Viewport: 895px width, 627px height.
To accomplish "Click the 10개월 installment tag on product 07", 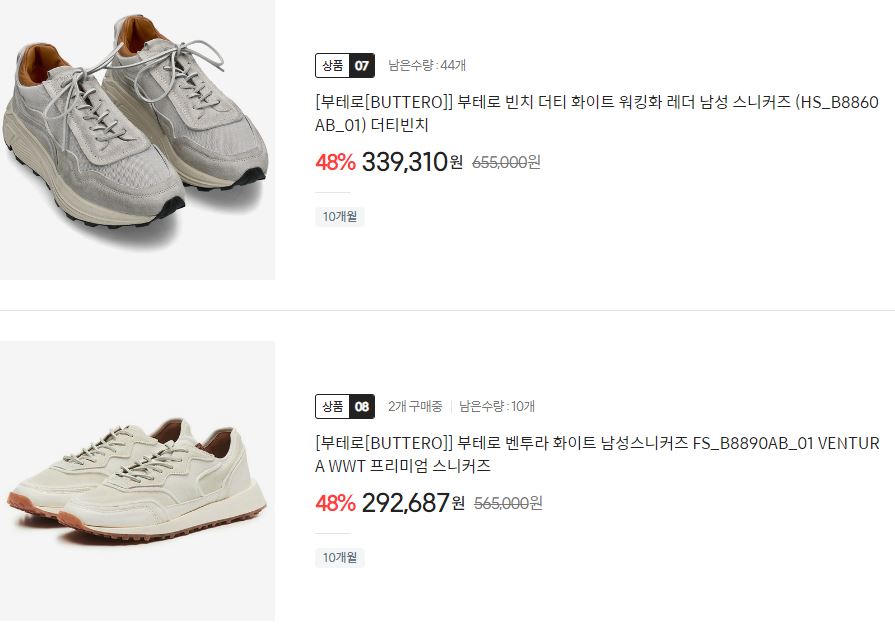I will click(340, 216).
